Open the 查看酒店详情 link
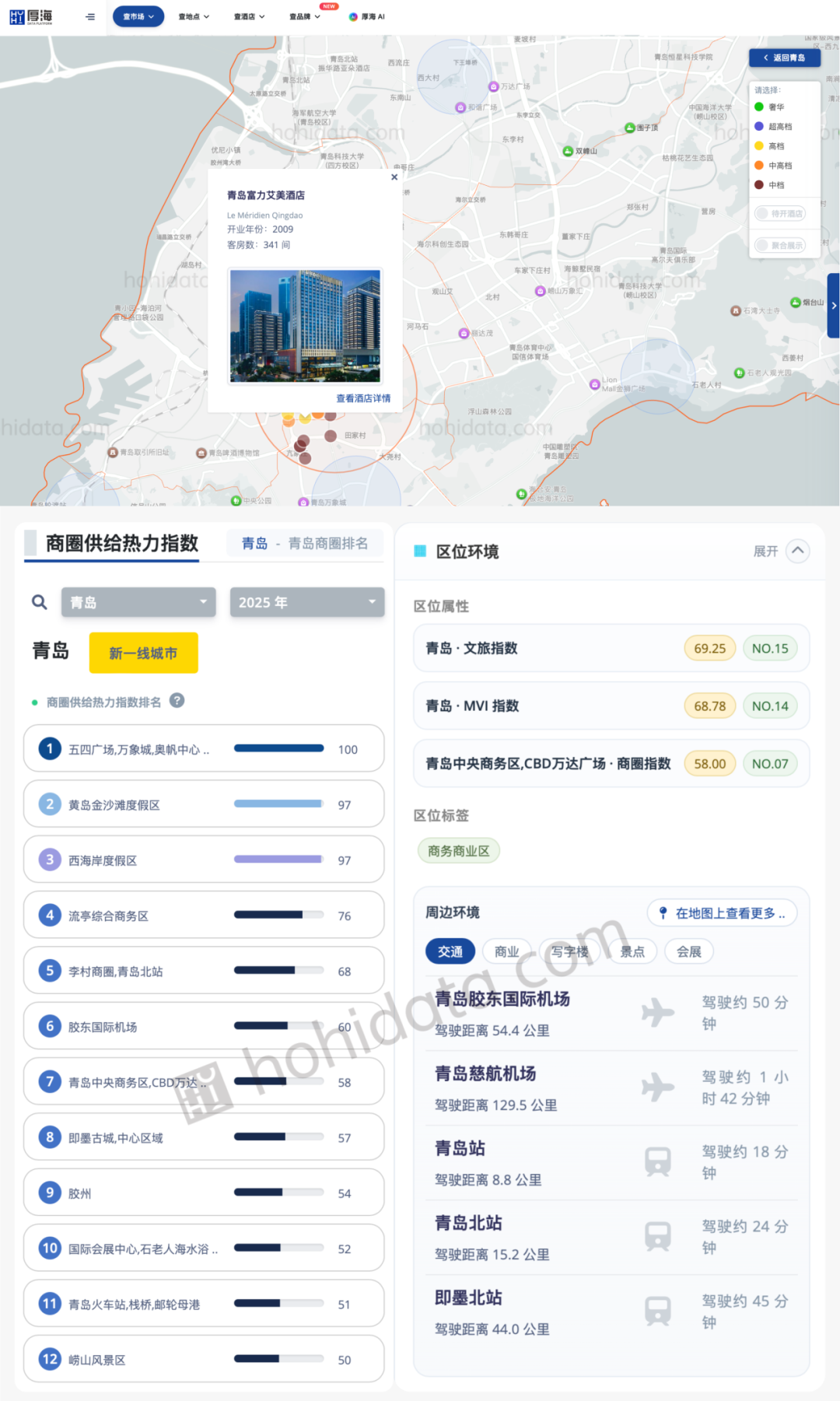 tap(363, 398)
